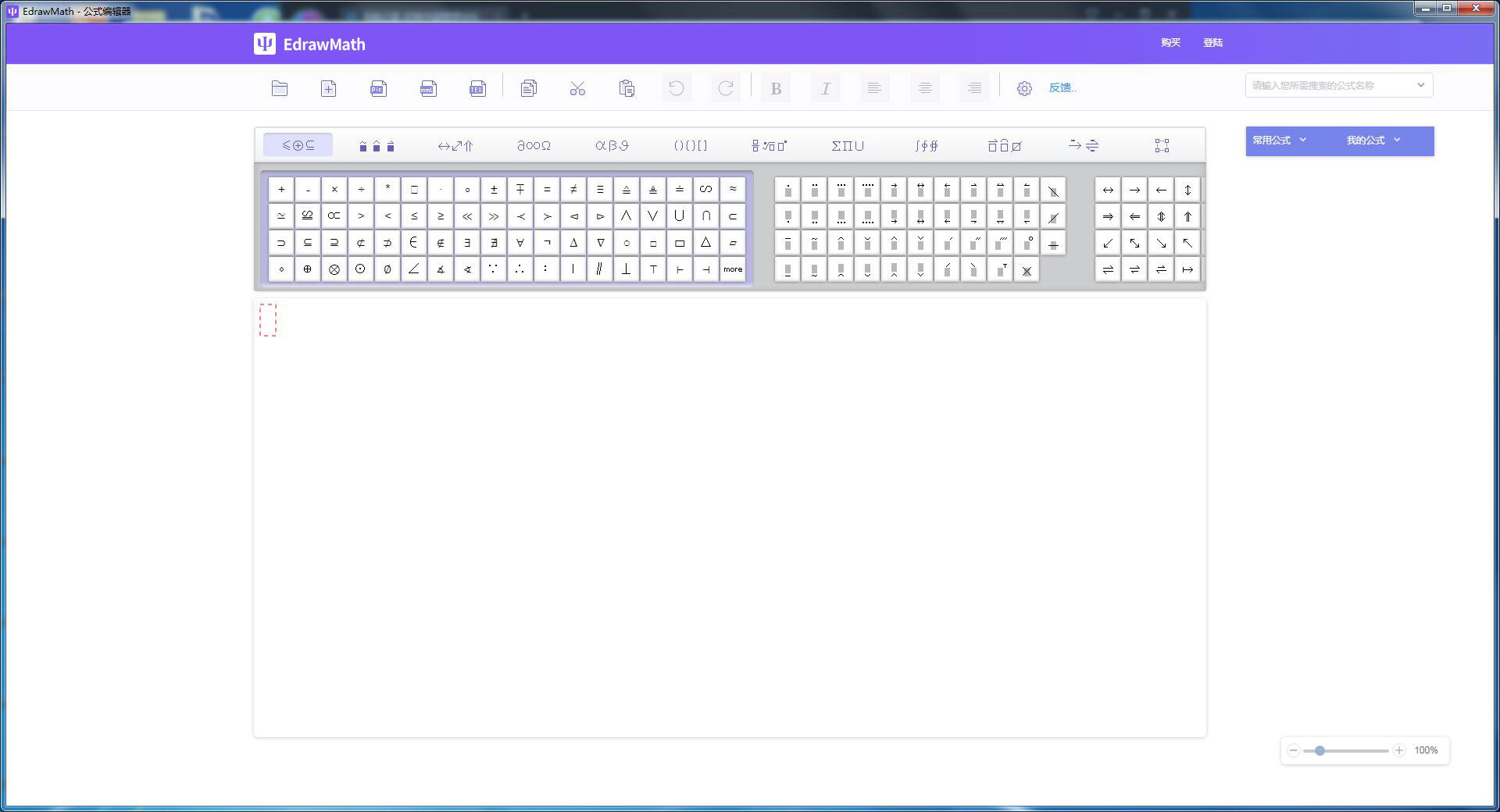Expand the 我的公式 dropdown

point(1373,141)
